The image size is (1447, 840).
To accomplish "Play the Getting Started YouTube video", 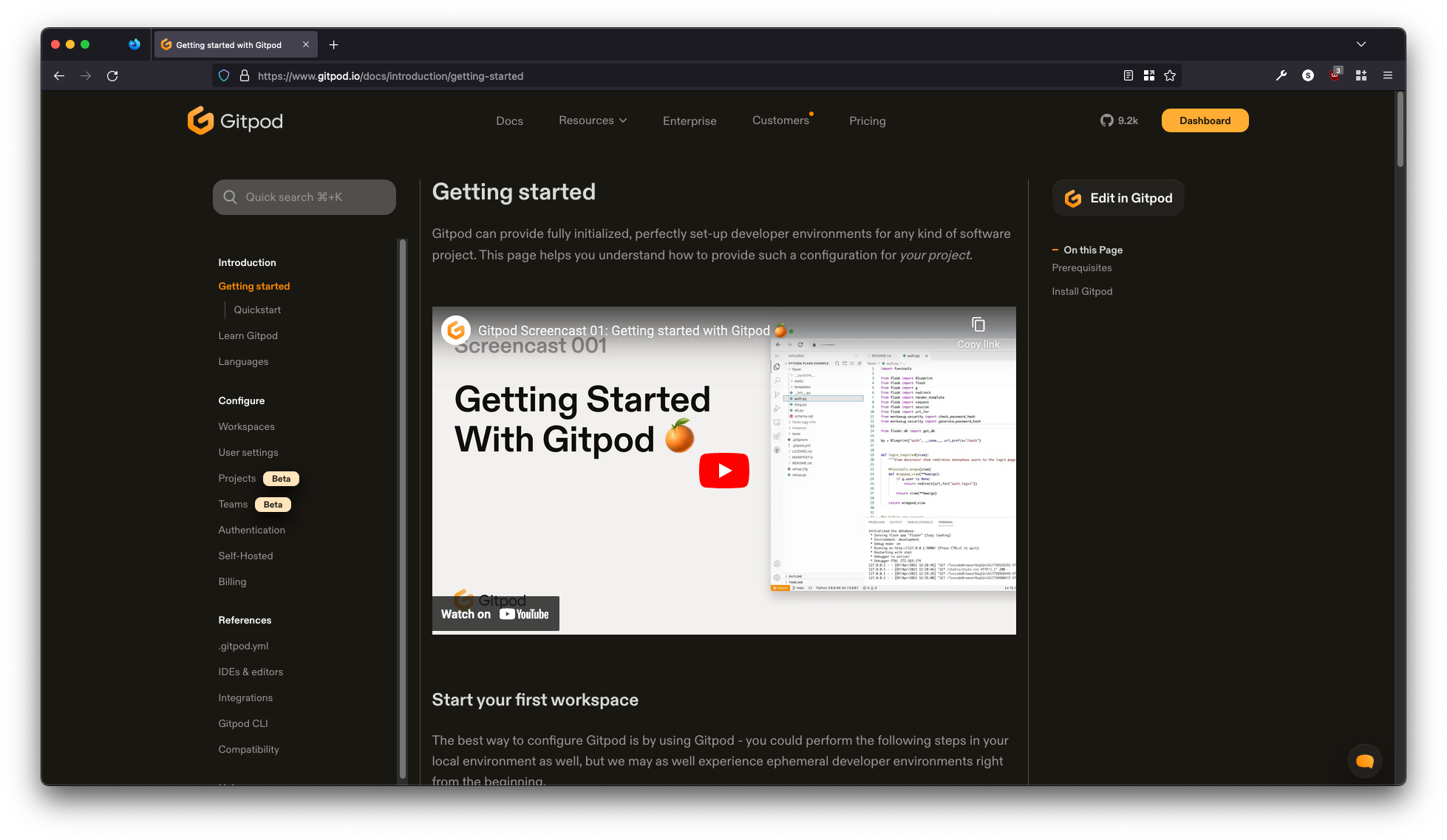I will tap(723, 471).
